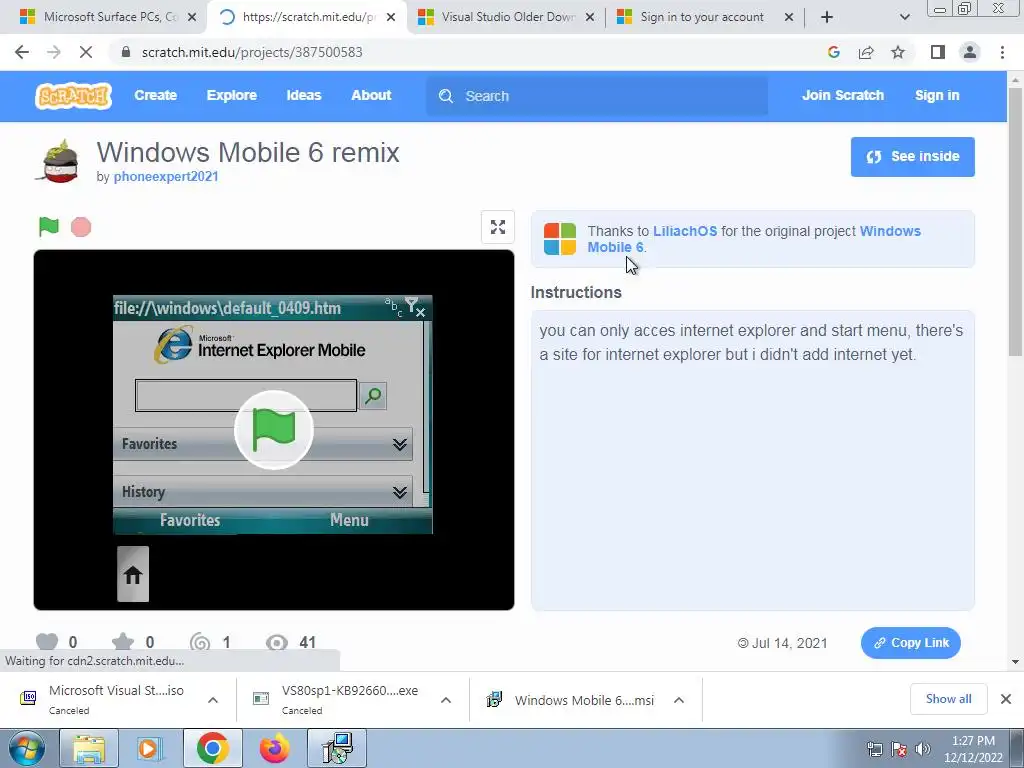Image resolution: width=1024 pixels, height=768 pixels.
Task: Close the downloads bar
Action: (x=1006, y=699)
